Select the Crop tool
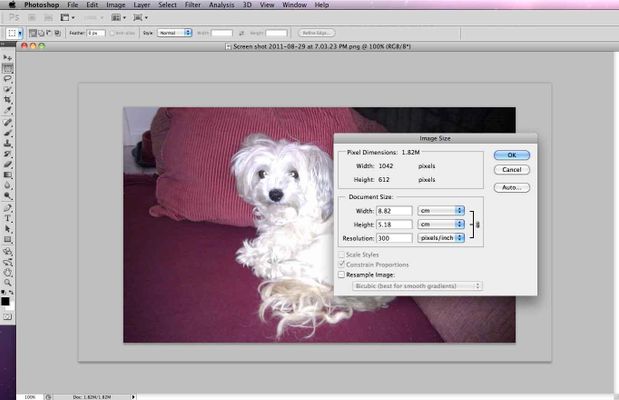 (x=8, y=100)
